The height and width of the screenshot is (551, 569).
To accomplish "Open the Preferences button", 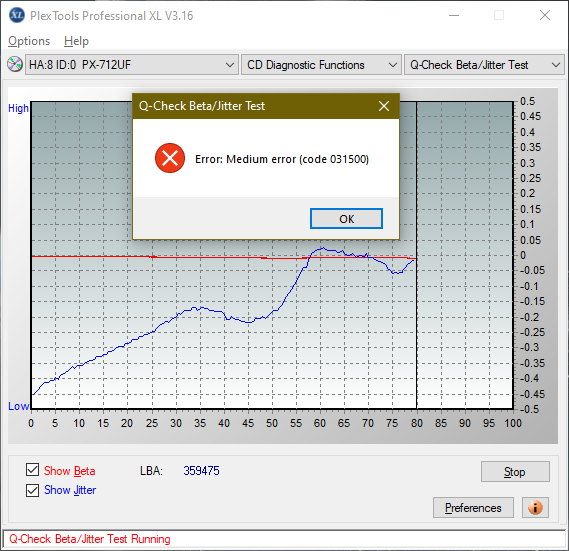I will coord(473,507).
